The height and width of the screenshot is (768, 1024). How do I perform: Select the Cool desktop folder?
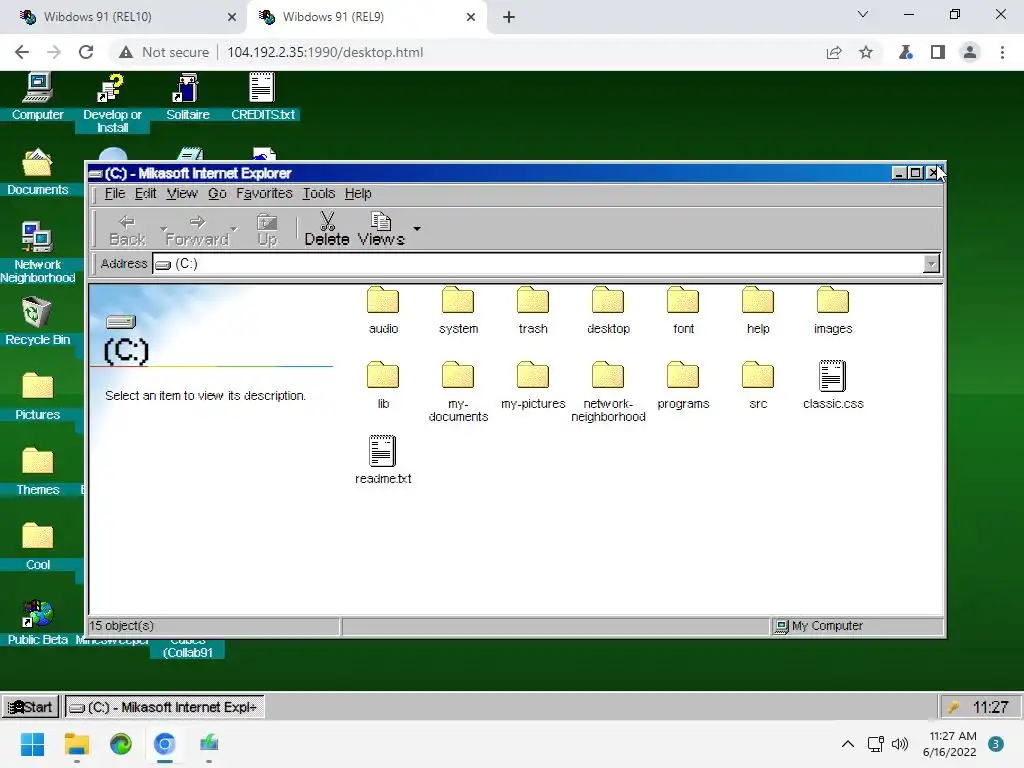pyautogui.click(x=37, y=547)
